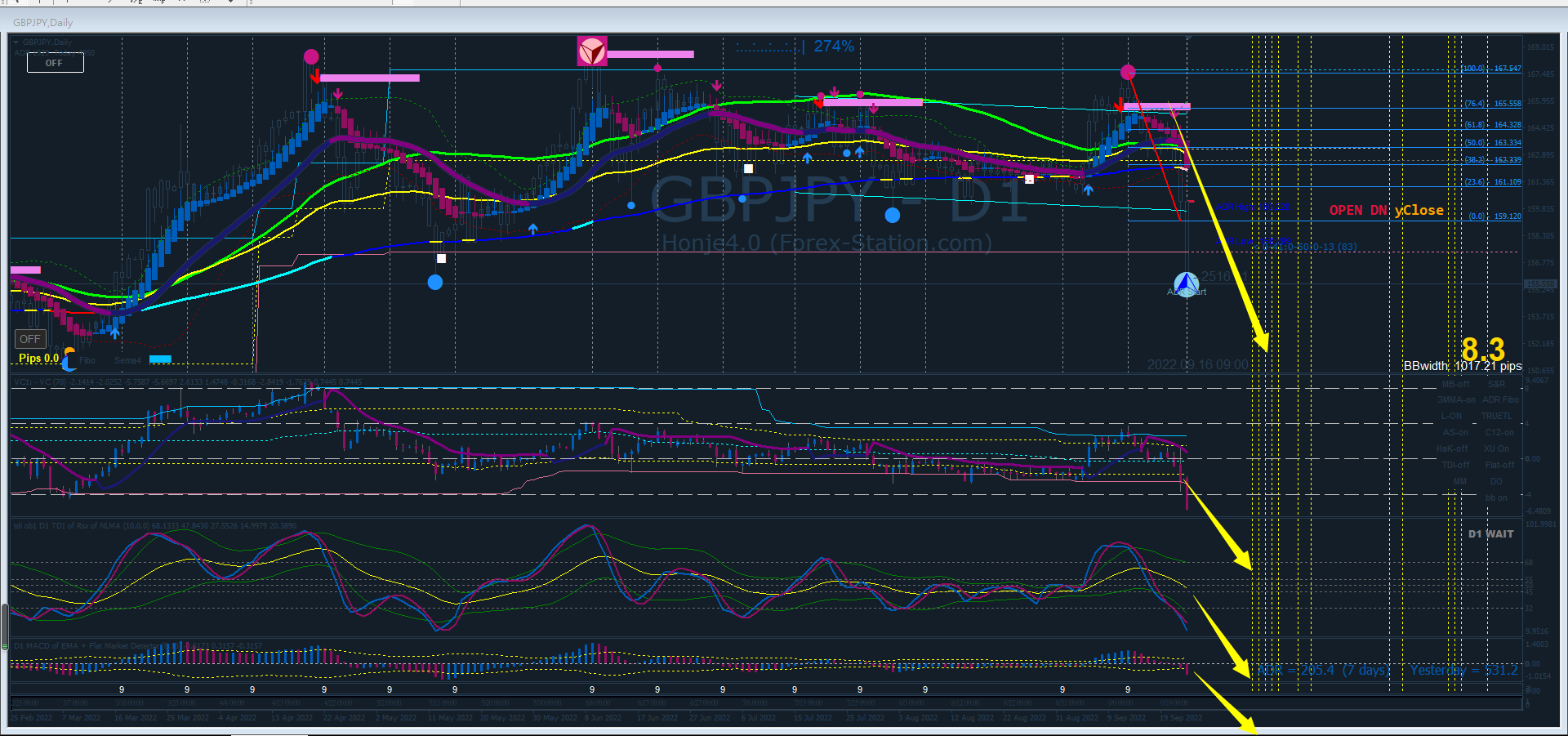Click the Fibonacci (0.0) 159.120 level label

coord(1494,216)
